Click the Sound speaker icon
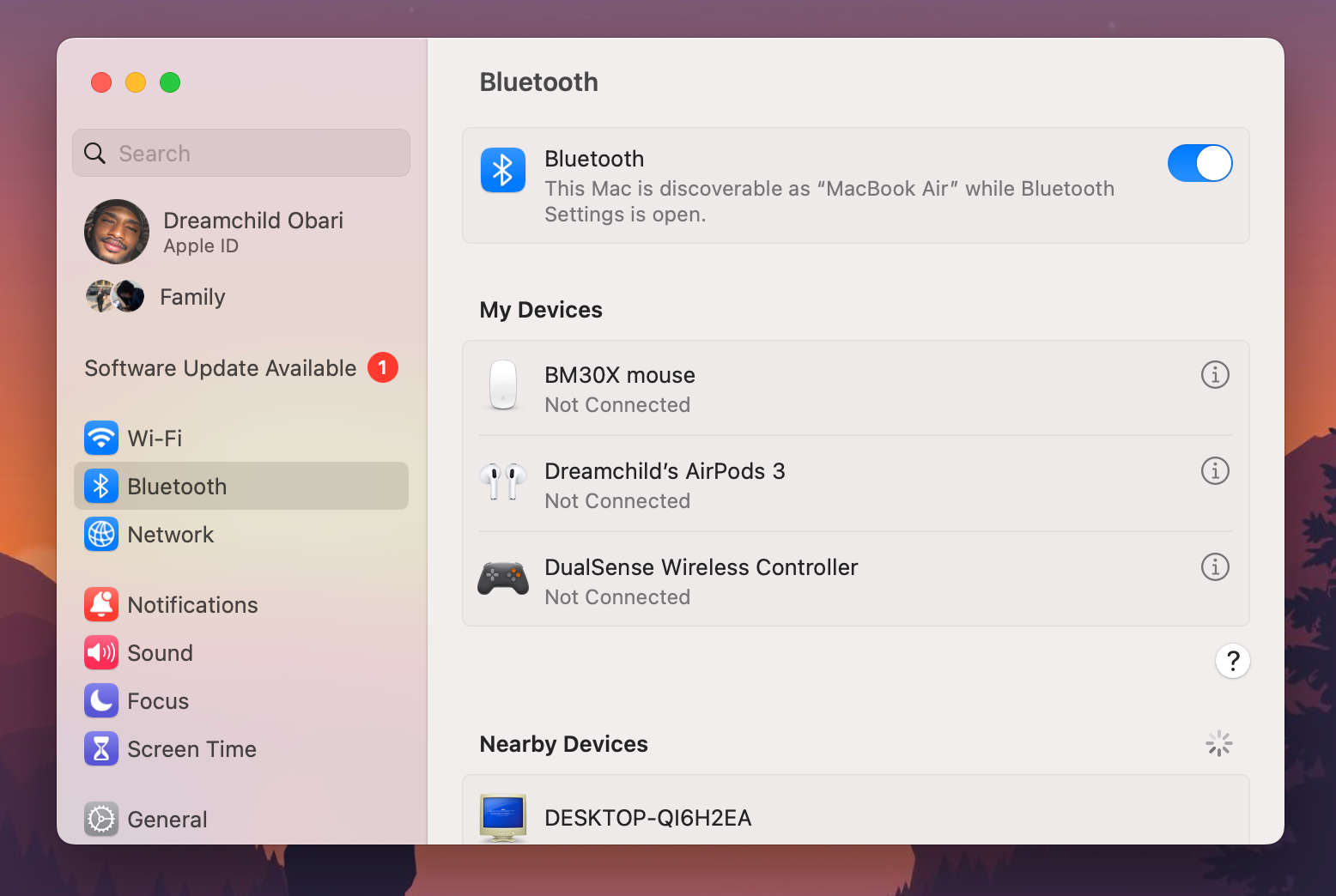This screenshot has width=1336, height=896. pos(101,652)
